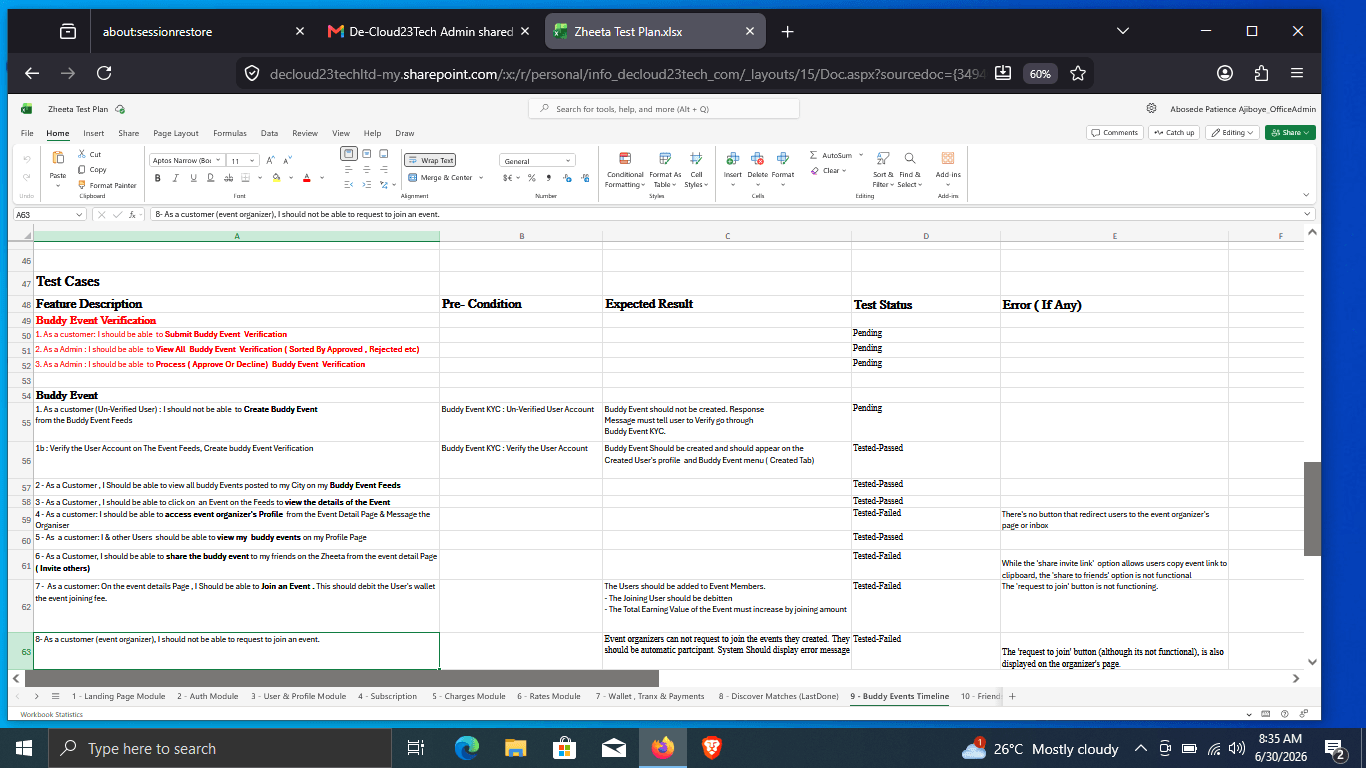Viewport: 1366px width, 768px height.
Task: Open Firefox Extensions puzzle icon
Action: [x=1261, y=73]
